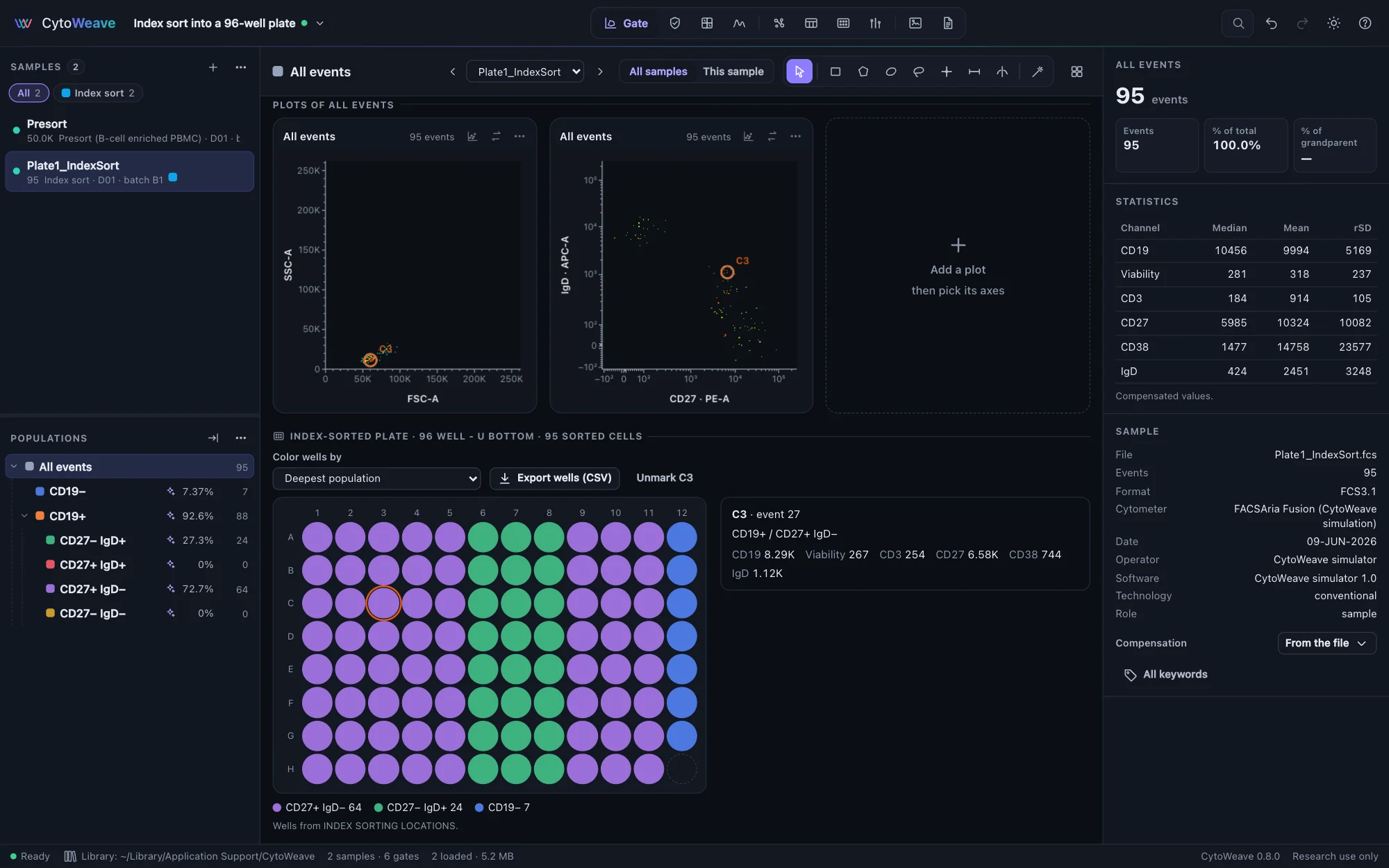This screenshot has height=868, width=1389.
Task: Collapse the CD19+ population node
Action: (24, 516)
